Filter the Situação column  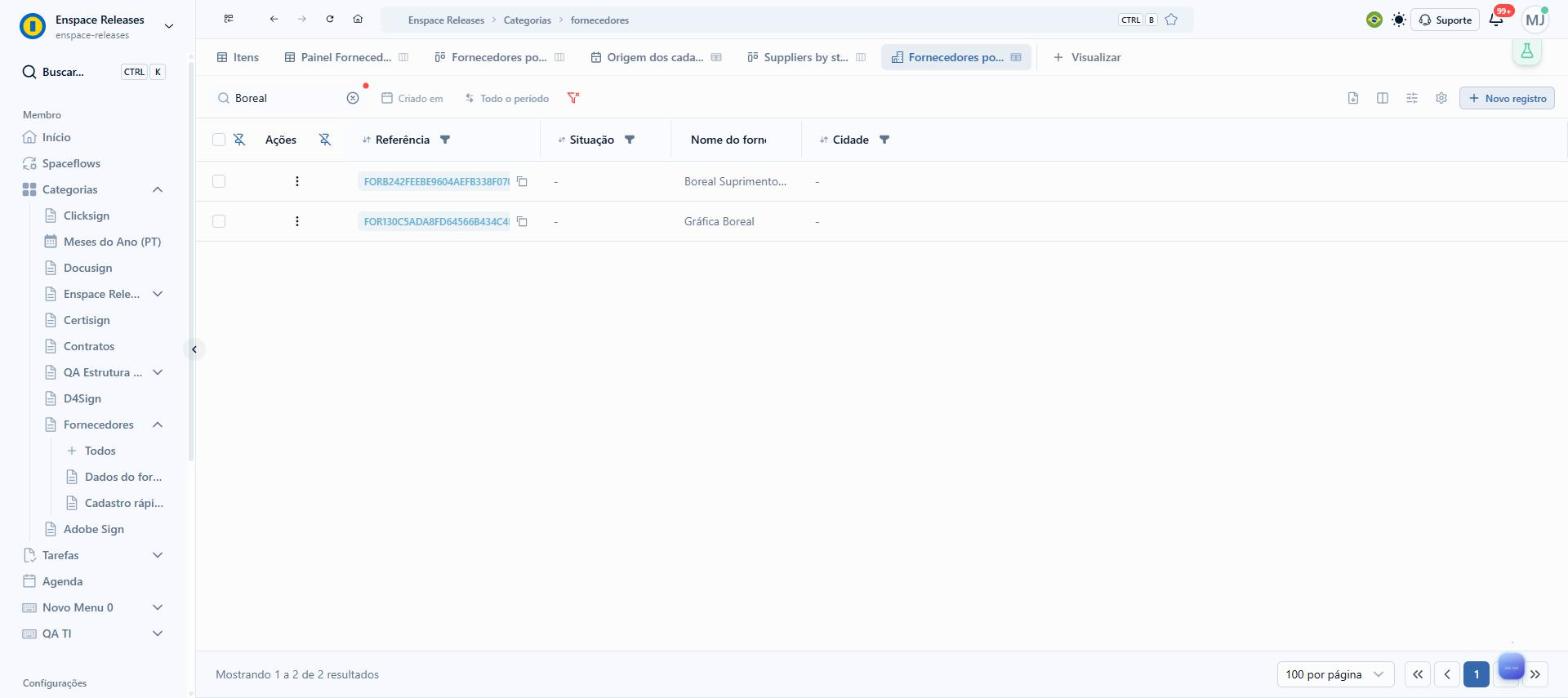[x=629, y=140]
